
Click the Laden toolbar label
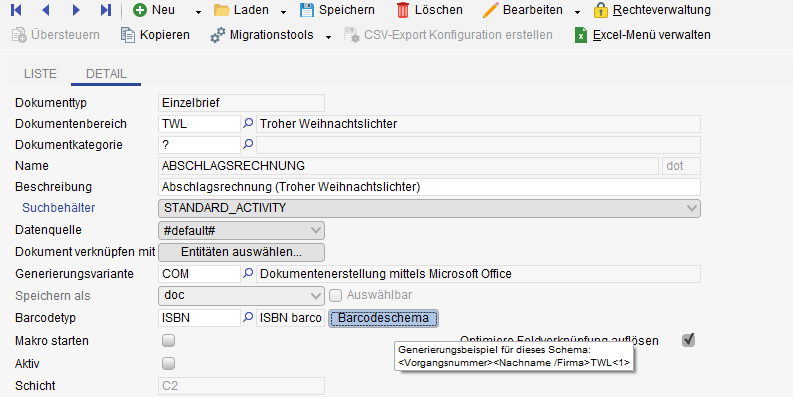(251, 10)
